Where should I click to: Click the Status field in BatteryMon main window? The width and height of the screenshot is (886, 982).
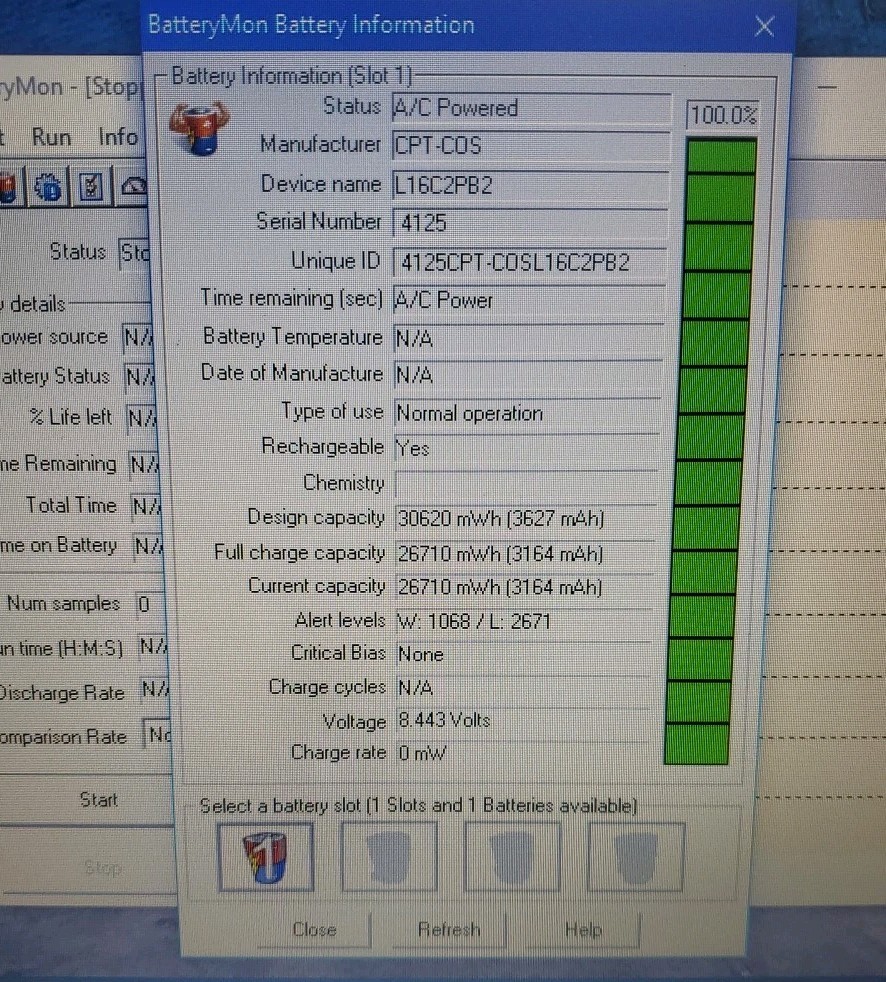[135, 254]
